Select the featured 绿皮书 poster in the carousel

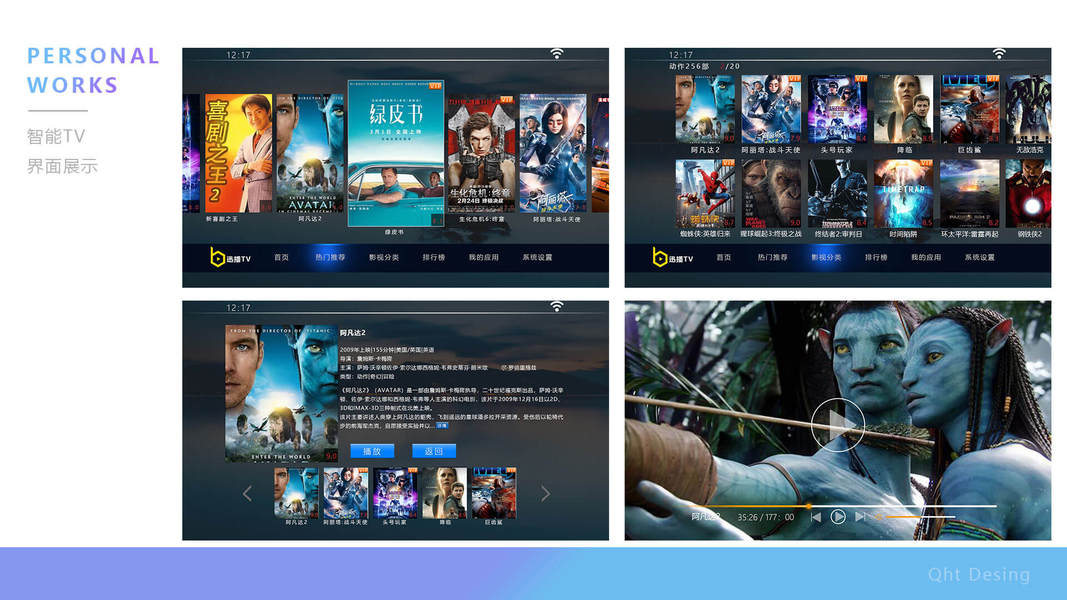click(395, 153)
